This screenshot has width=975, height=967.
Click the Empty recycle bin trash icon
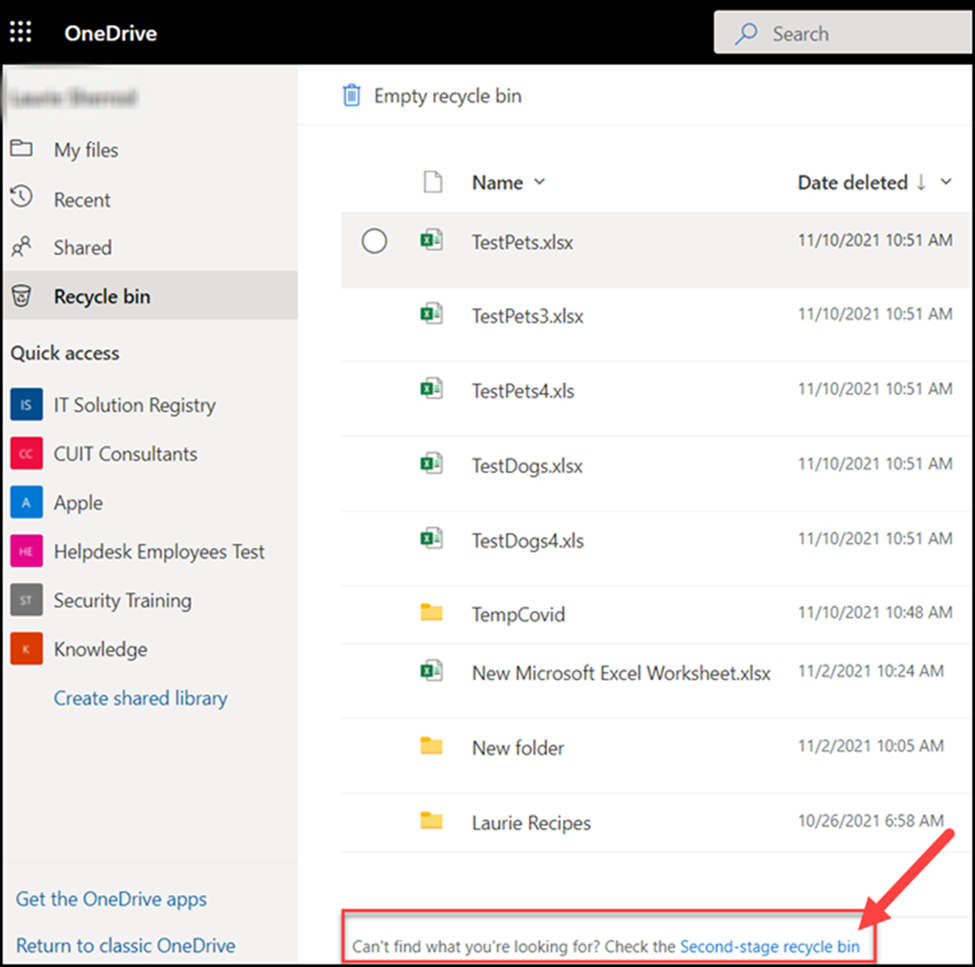pos(351,96)
